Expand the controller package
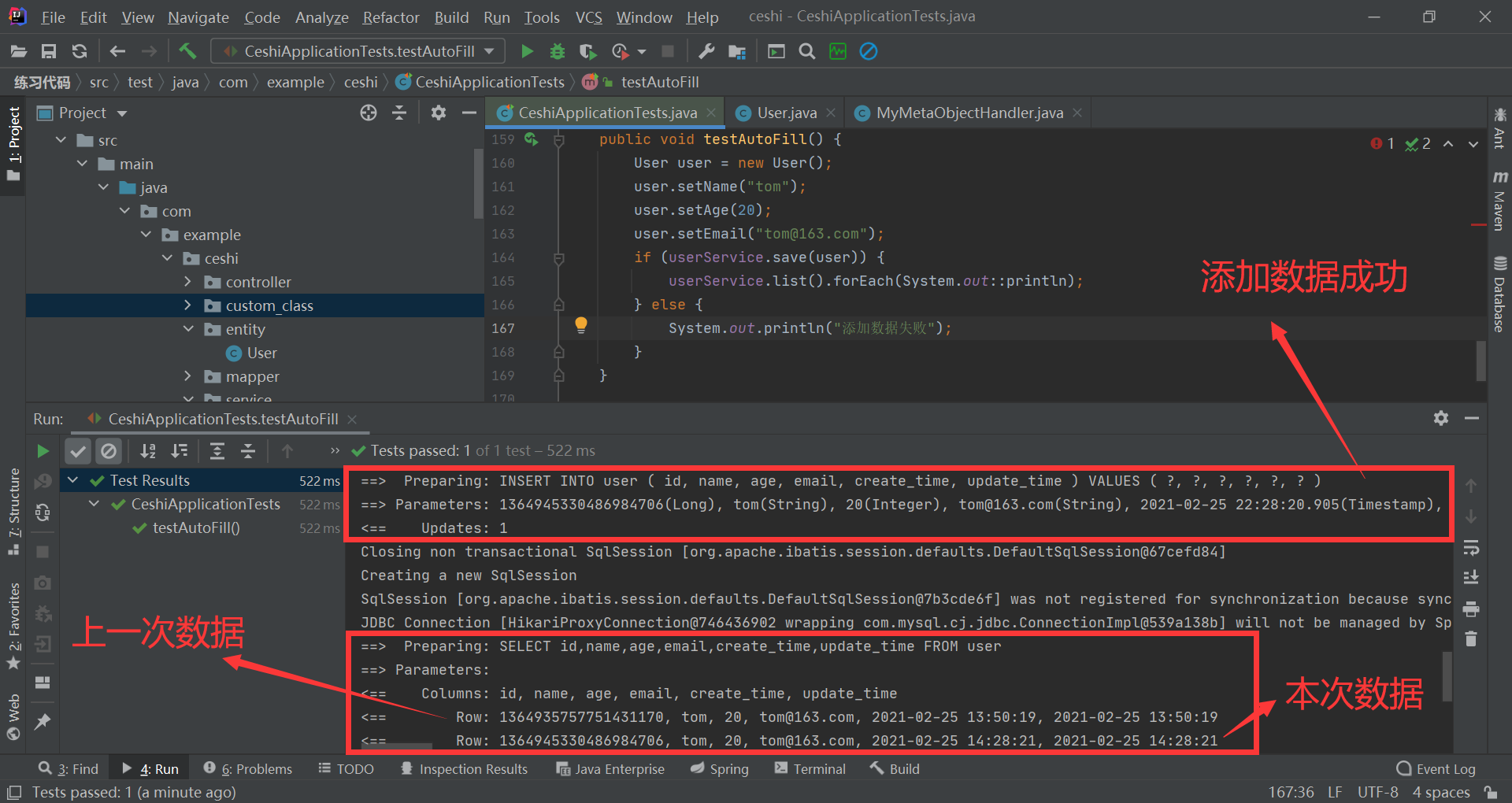The width and height of the screenshot is (1512, 803). [x=187, y=282]
